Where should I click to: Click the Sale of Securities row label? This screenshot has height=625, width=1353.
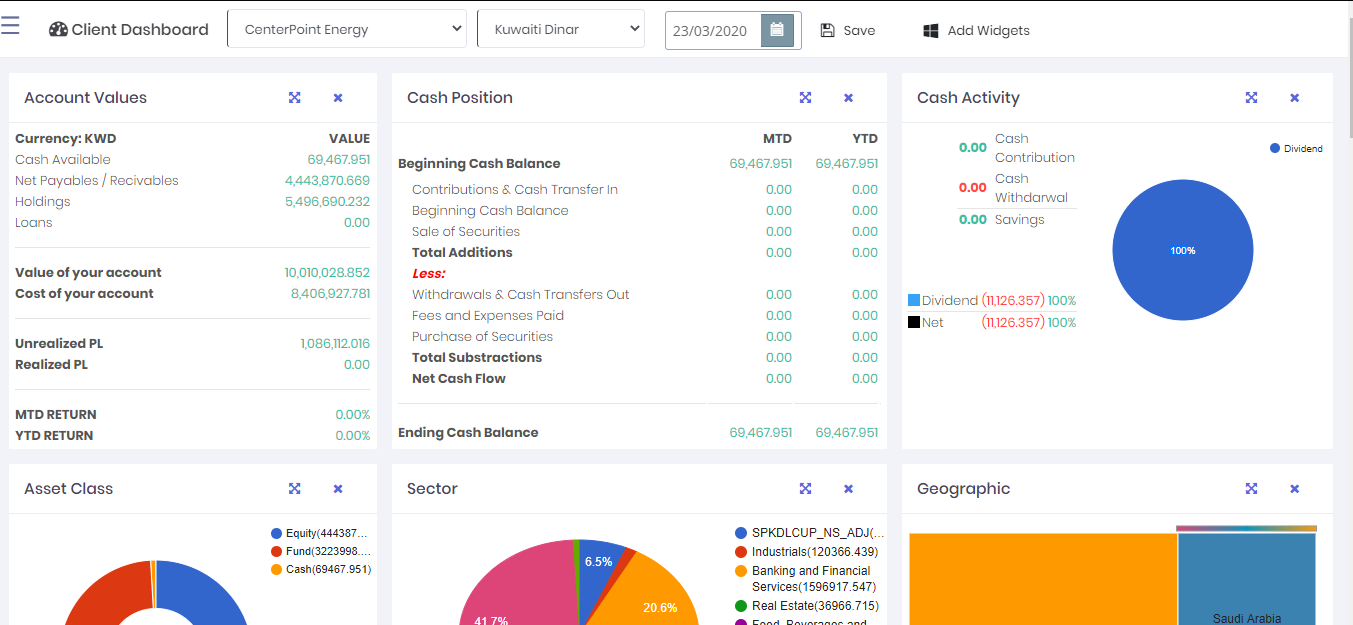point(466,232)
